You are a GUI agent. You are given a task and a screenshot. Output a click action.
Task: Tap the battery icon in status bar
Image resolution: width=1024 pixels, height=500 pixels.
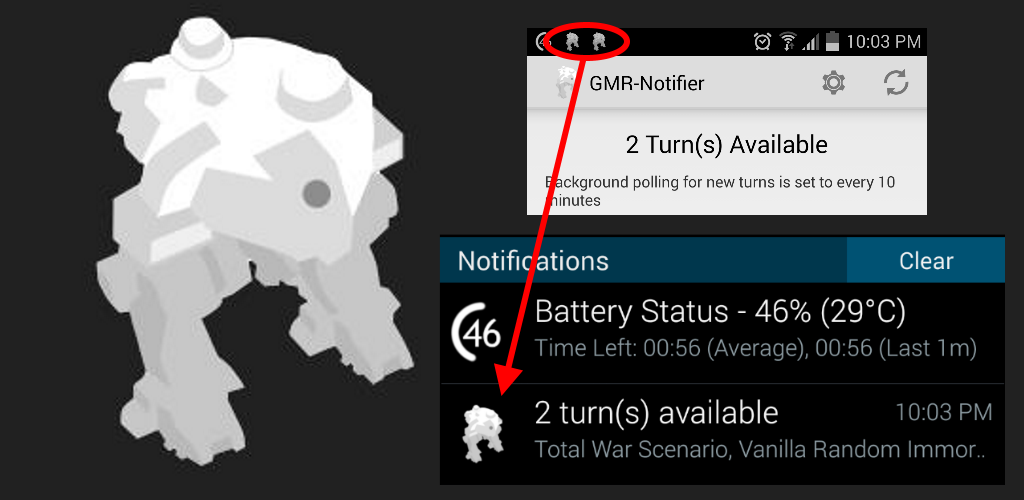832,42
